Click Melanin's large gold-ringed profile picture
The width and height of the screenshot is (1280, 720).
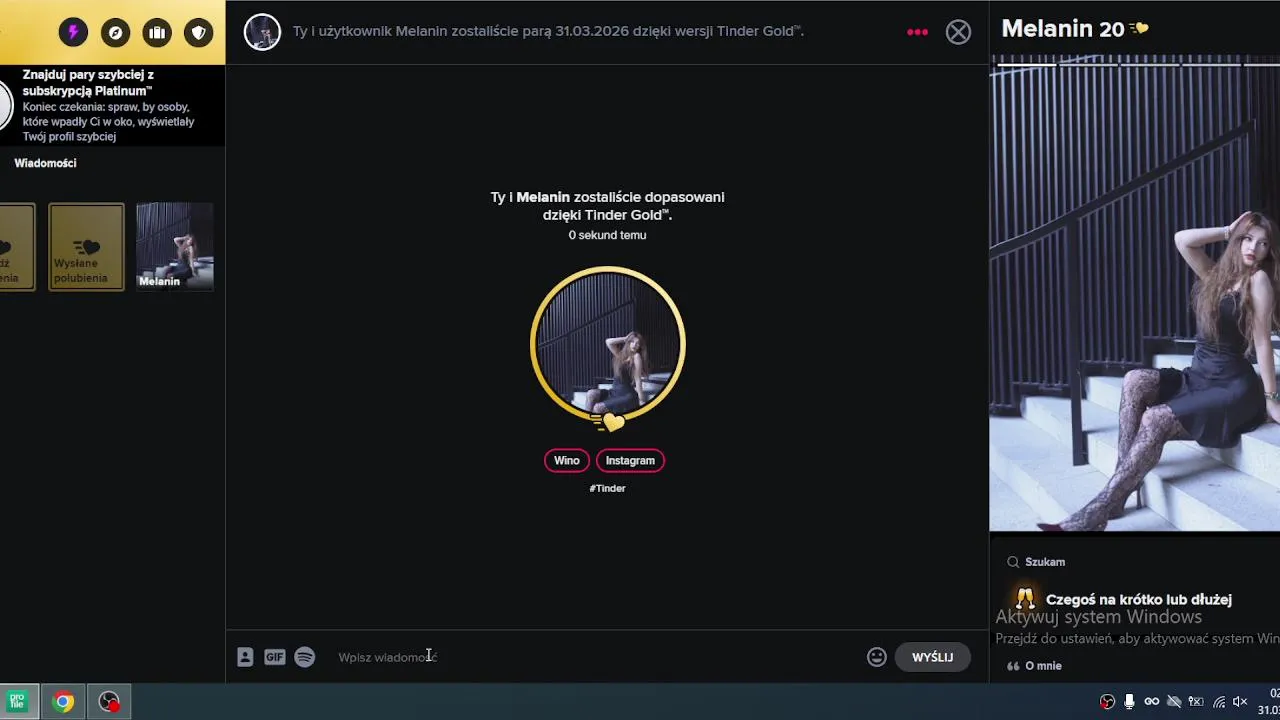[x=607, y=345]
